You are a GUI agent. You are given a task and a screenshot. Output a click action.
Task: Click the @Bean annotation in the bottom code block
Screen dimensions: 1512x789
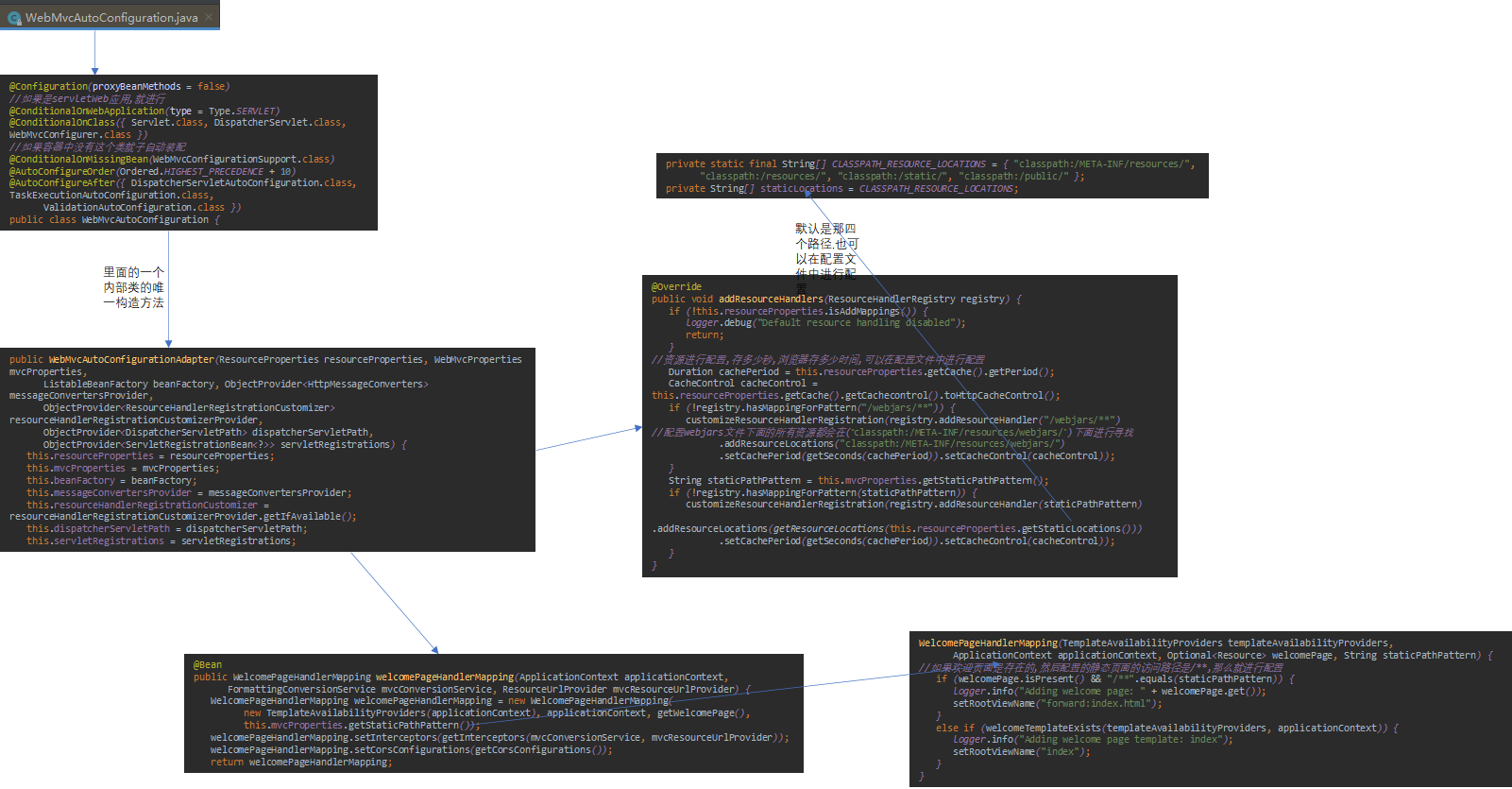point(208,665)
